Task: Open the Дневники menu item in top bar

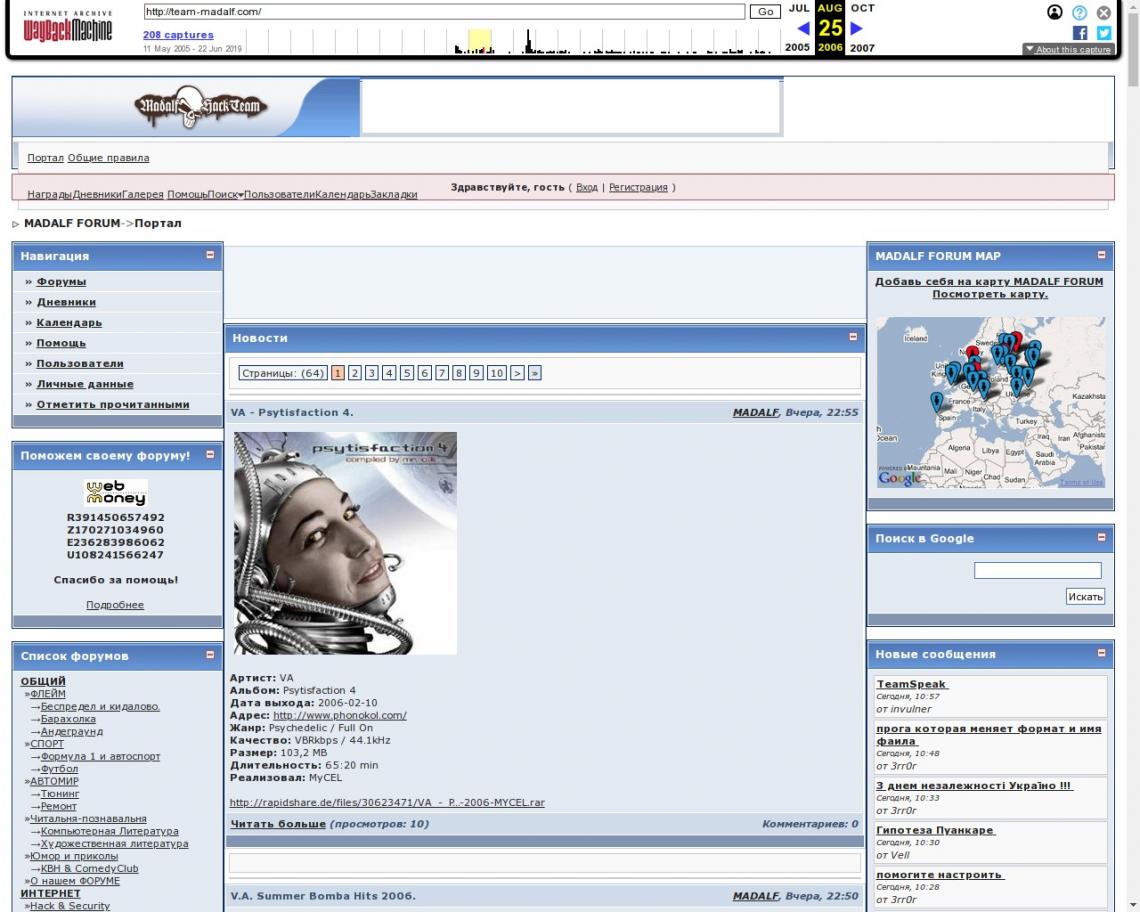Action: click(97, 194)
